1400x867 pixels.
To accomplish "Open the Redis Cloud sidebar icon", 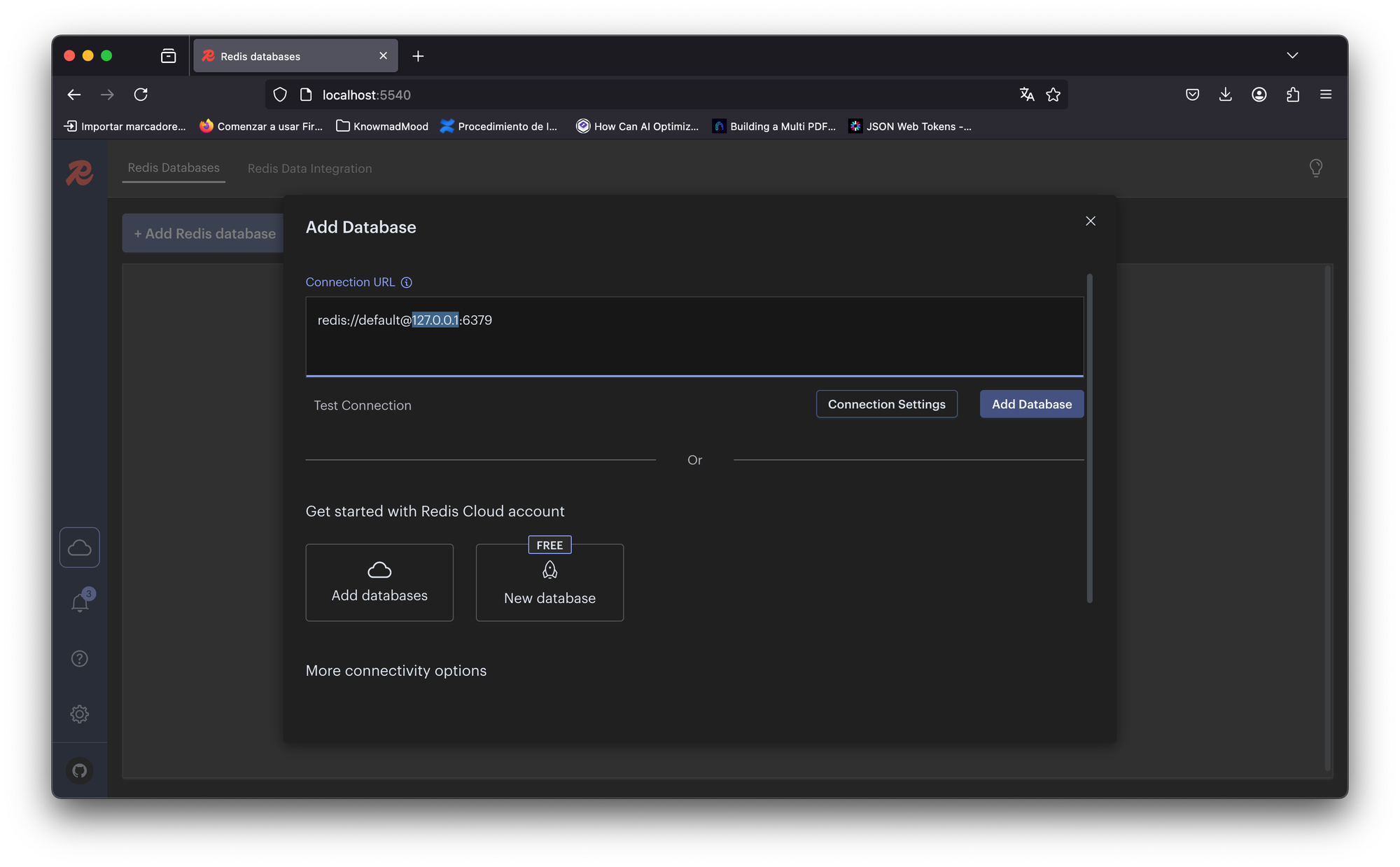I will (80, 547).
